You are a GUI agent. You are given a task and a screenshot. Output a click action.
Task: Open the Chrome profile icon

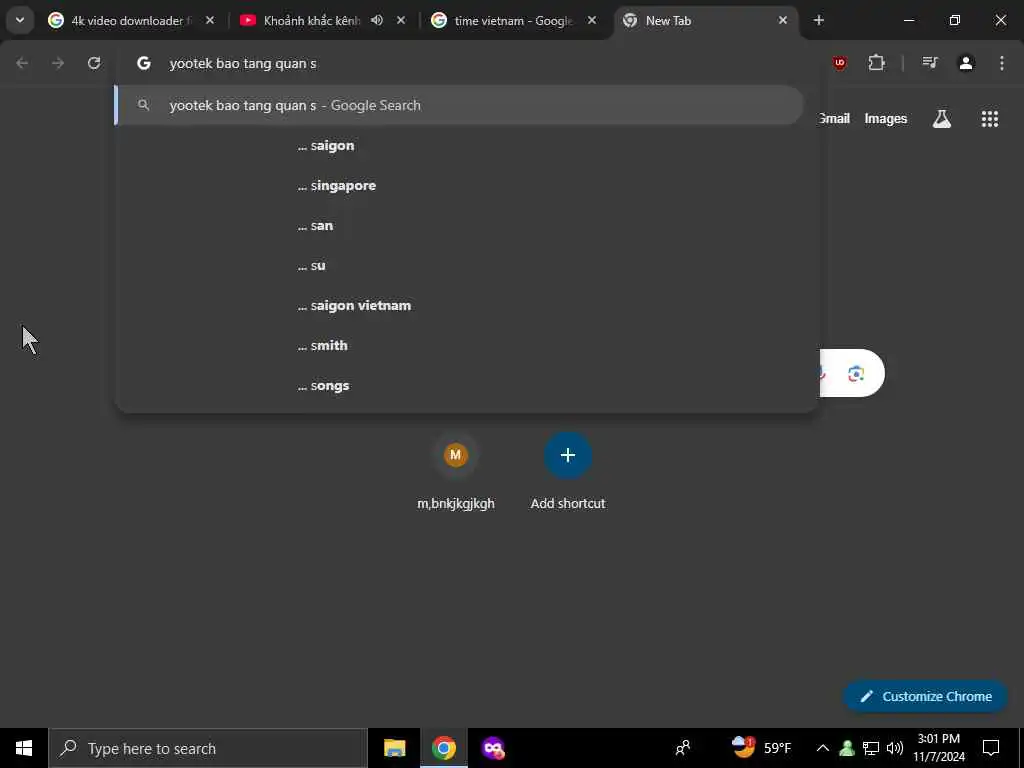point(966,63)
